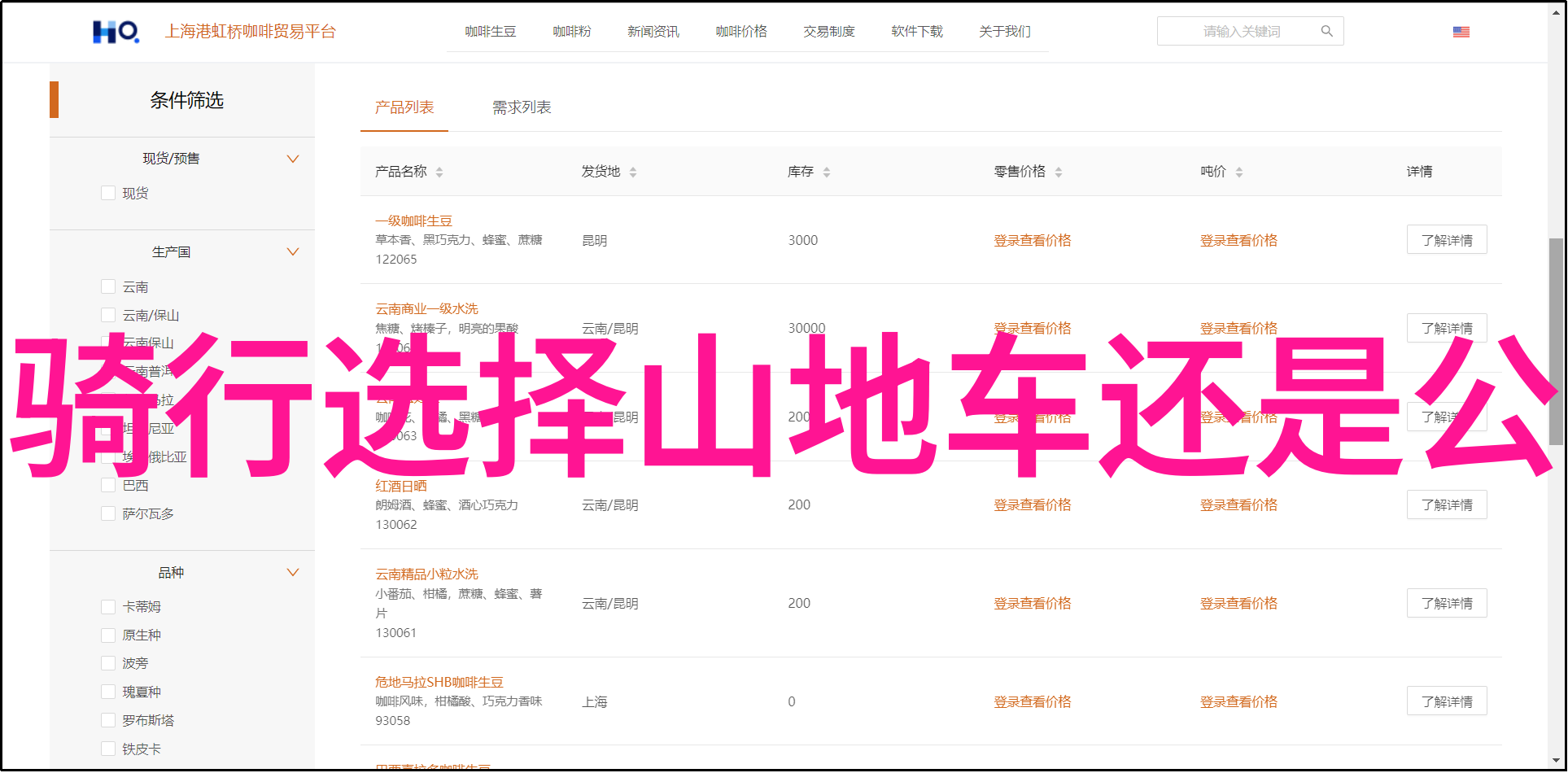Tick the 巴西 checkbox
The height and width of the screenshot is (773, 1568).
point(107,485)
